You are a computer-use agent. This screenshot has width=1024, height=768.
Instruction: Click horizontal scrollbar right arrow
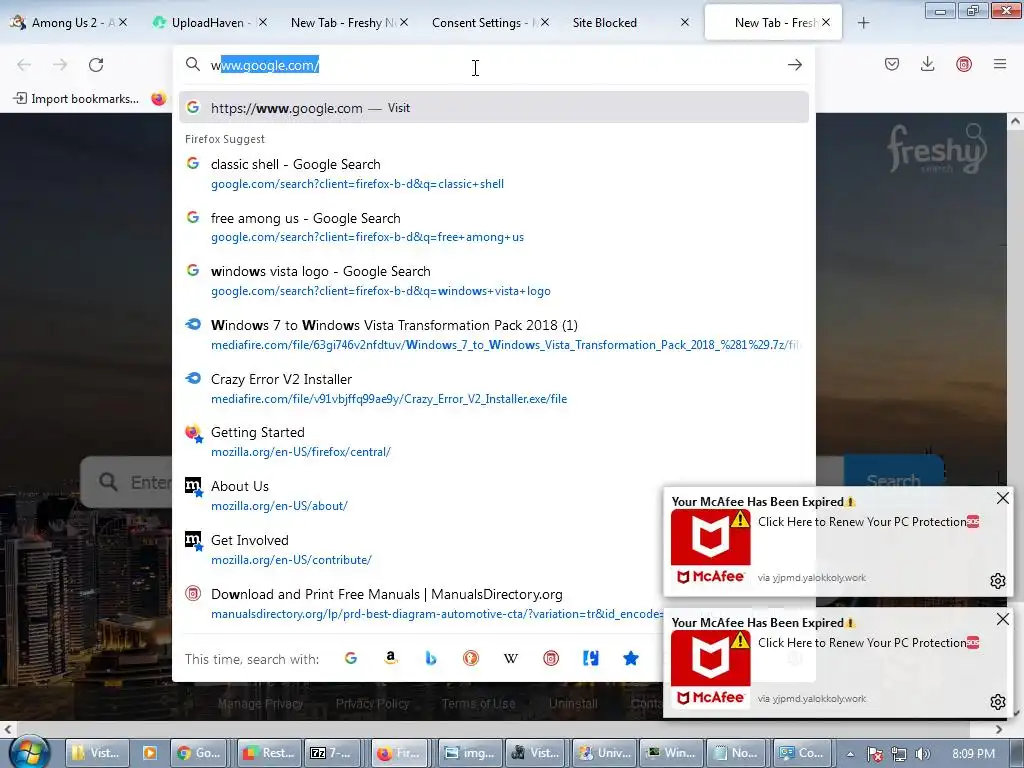[999, 728]
